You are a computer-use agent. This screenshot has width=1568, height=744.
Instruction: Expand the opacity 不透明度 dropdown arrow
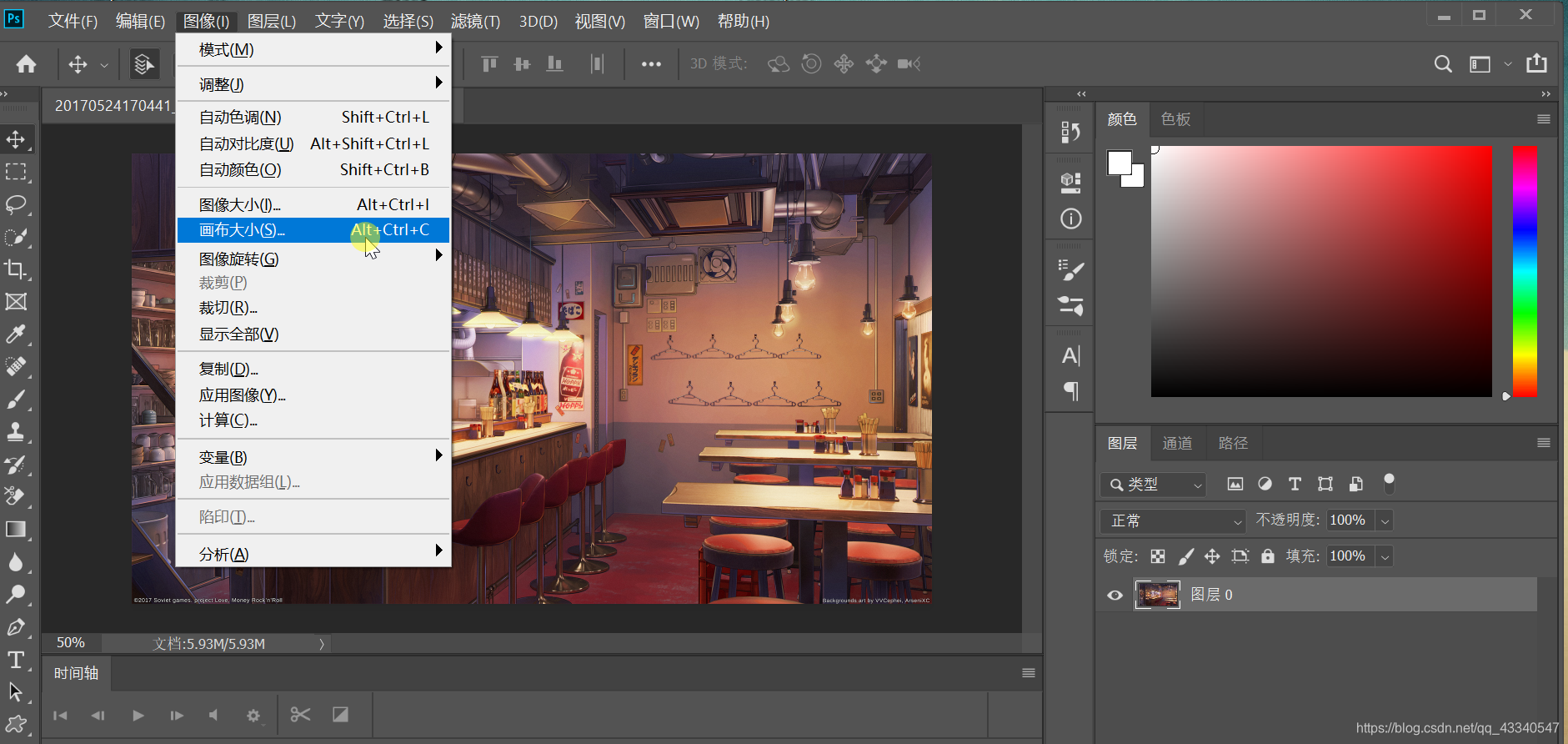click(x=1385, y=521)
